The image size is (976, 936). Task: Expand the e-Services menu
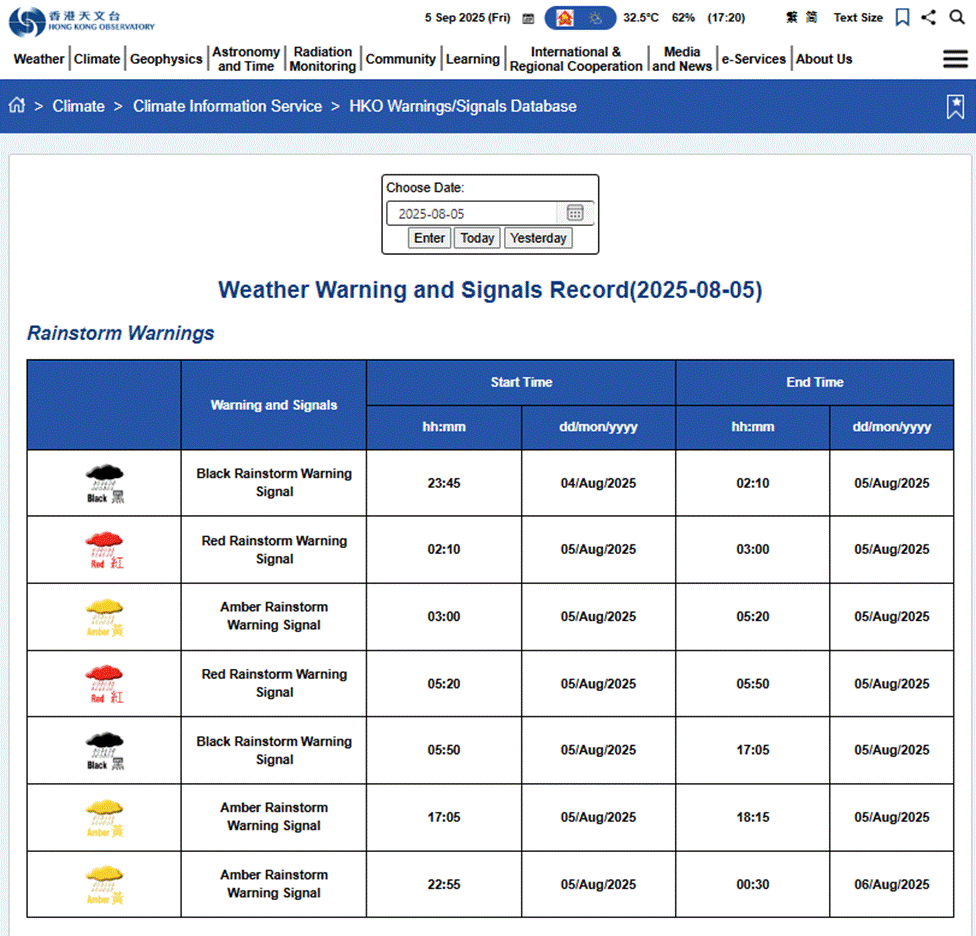(x=754, y=59)
